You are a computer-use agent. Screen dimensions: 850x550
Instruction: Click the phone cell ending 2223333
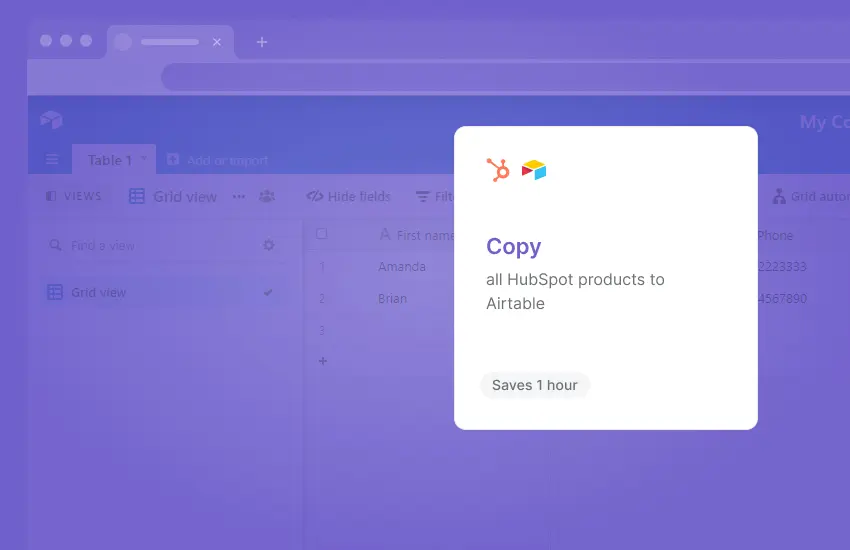[782, 267]
